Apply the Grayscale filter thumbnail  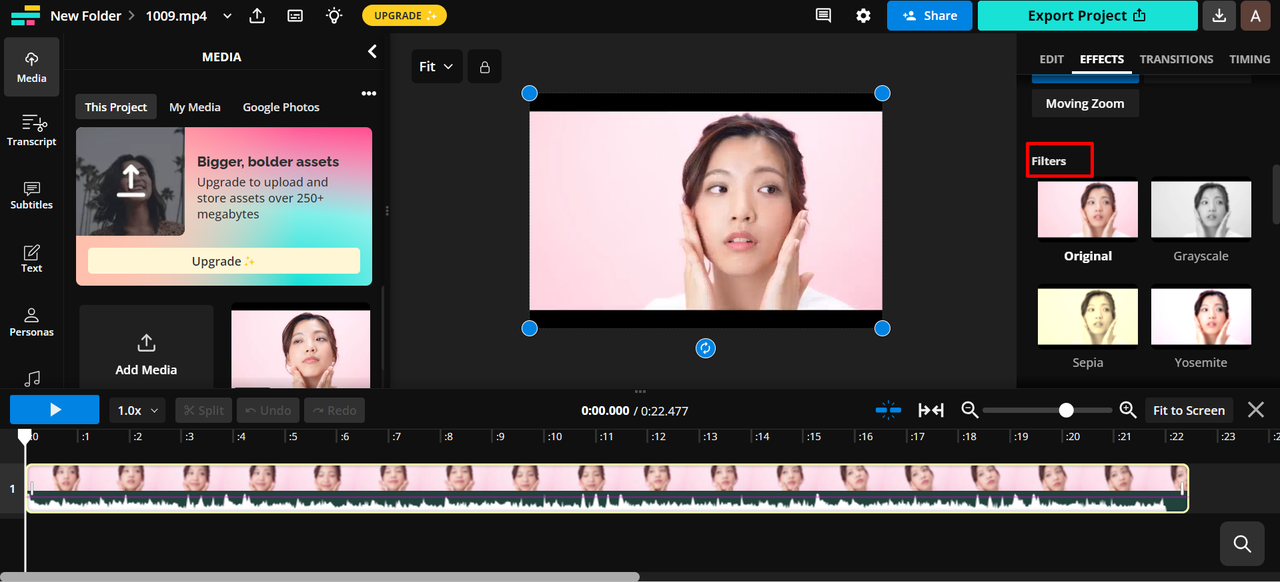1201,210
